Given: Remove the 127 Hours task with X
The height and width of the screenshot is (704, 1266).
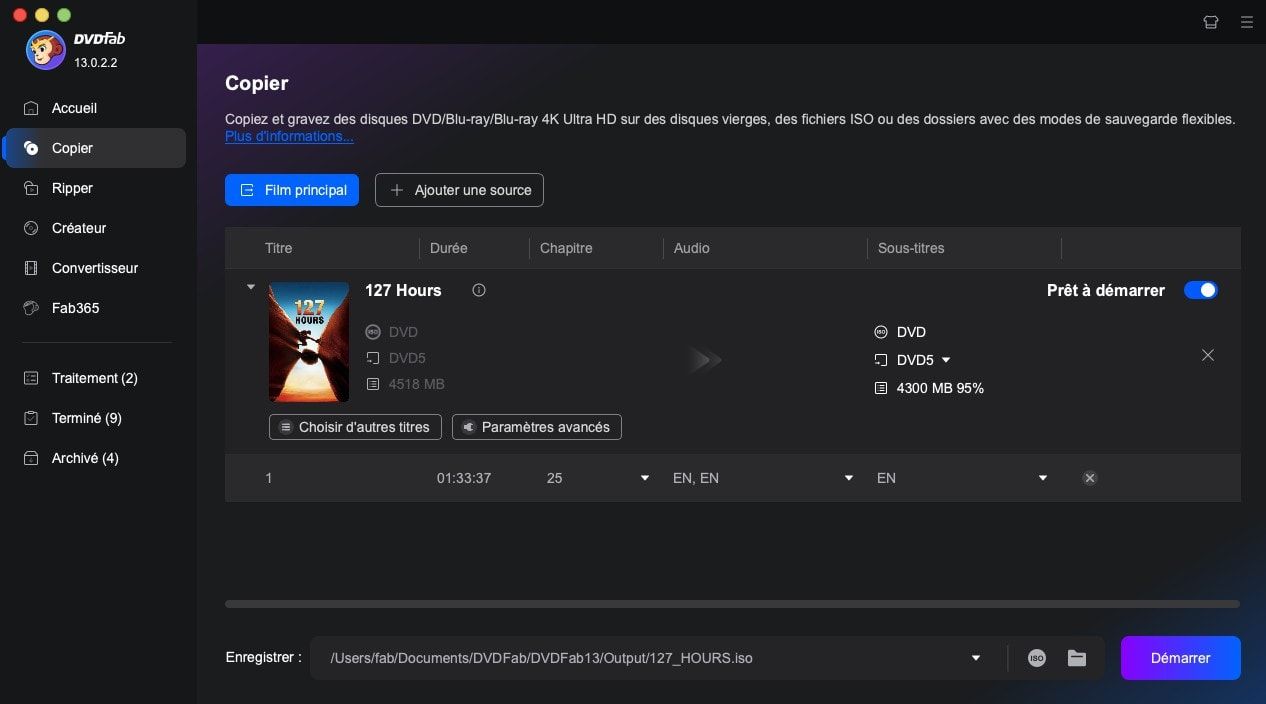Looking at the screenshot, I should 1208,355.
